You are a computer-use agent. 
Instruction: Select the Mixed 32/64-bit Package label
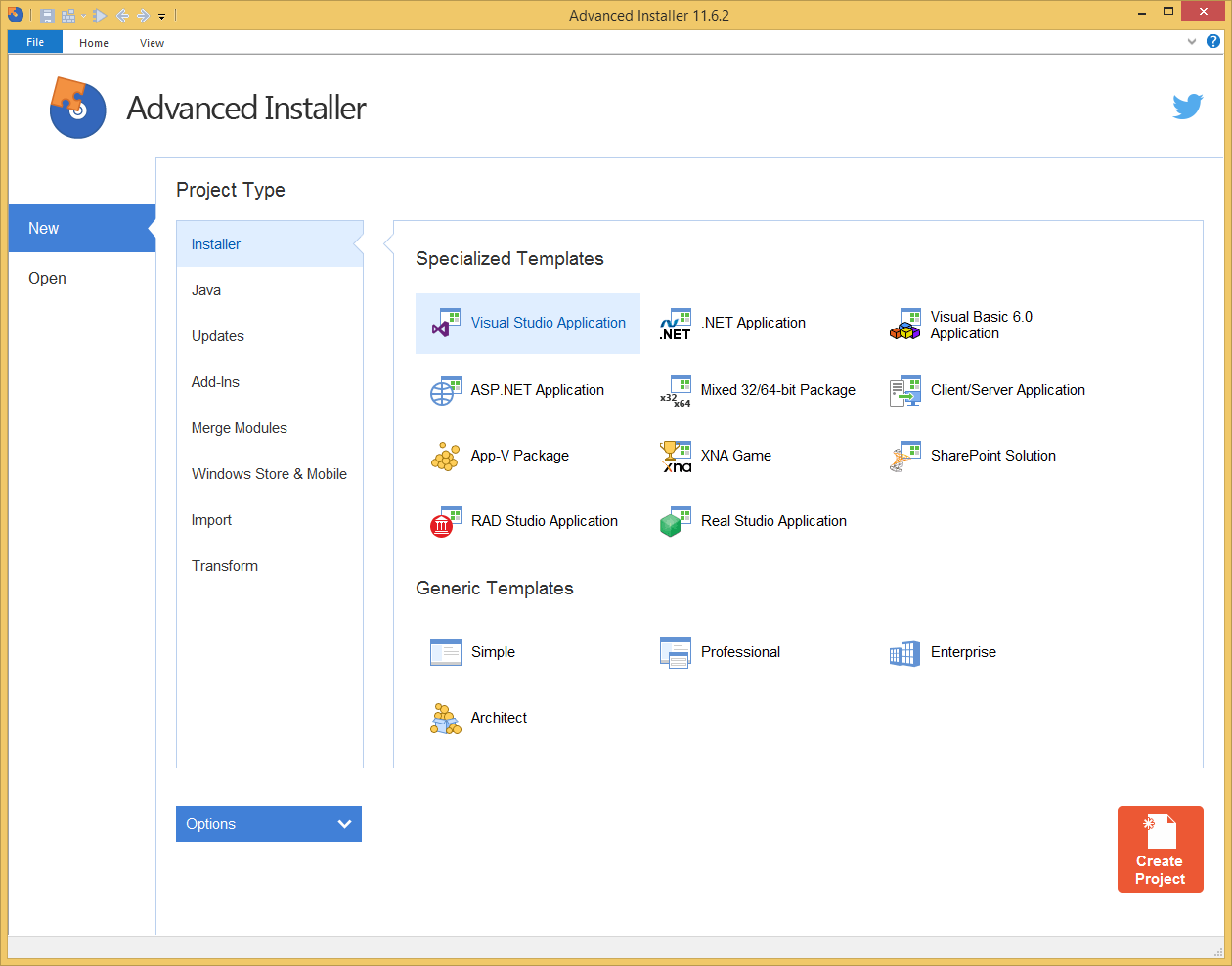click(x=778, y=390)
